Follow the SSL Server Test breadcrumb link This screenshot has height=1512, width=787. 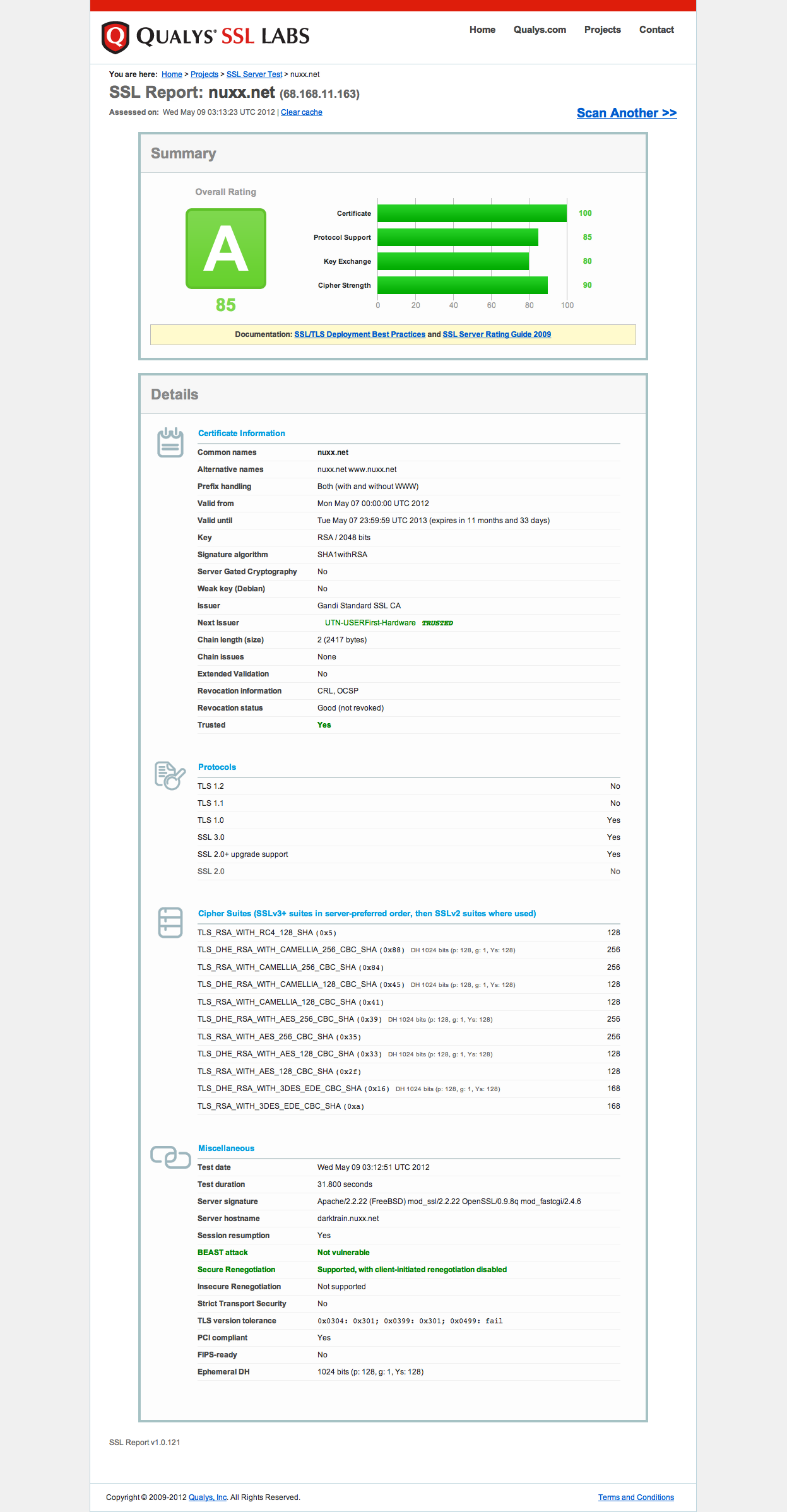tap(254, 74)
